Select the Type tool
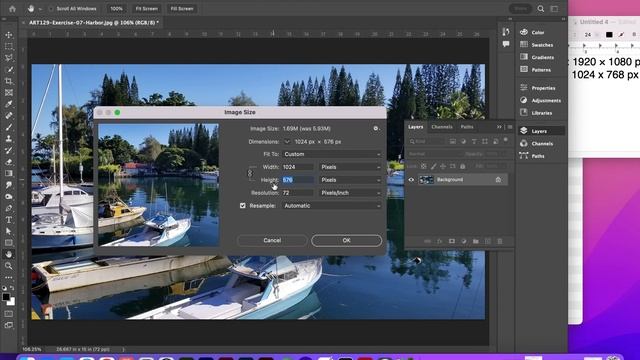 click(9, 220)
